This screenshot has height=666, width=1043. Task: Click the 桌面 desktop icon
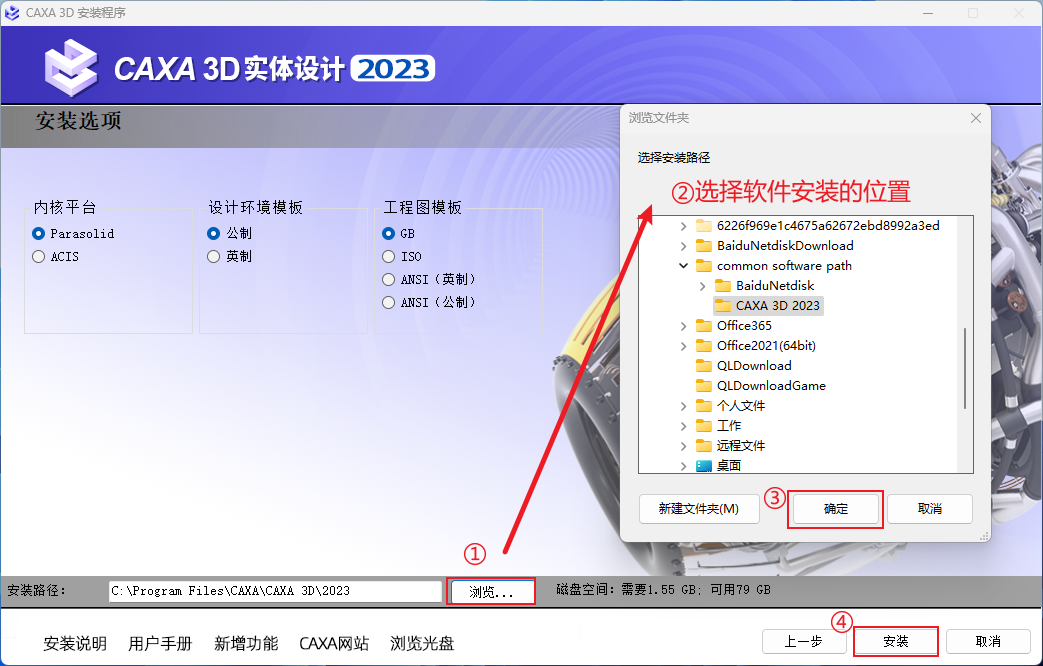(x=704, y=465)
